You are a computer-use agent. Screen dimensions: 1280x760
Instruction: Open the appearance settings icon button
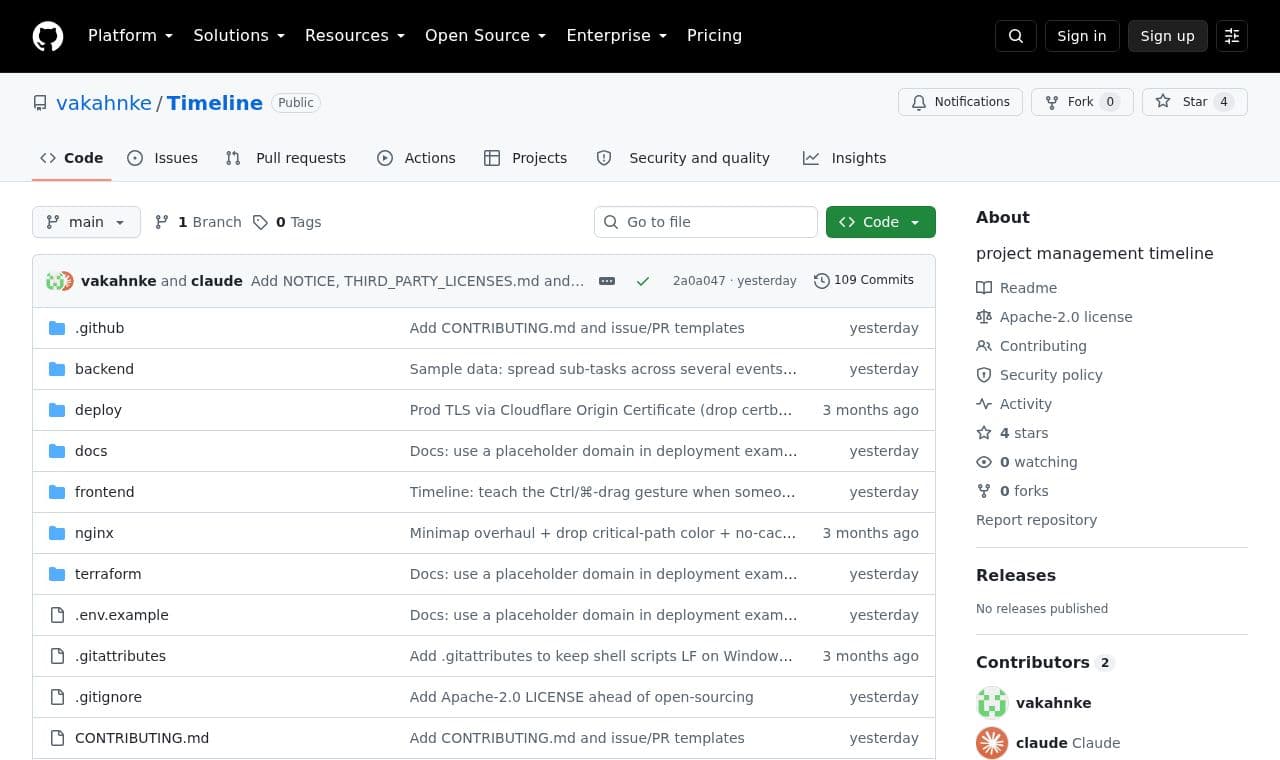[1232, 36]
